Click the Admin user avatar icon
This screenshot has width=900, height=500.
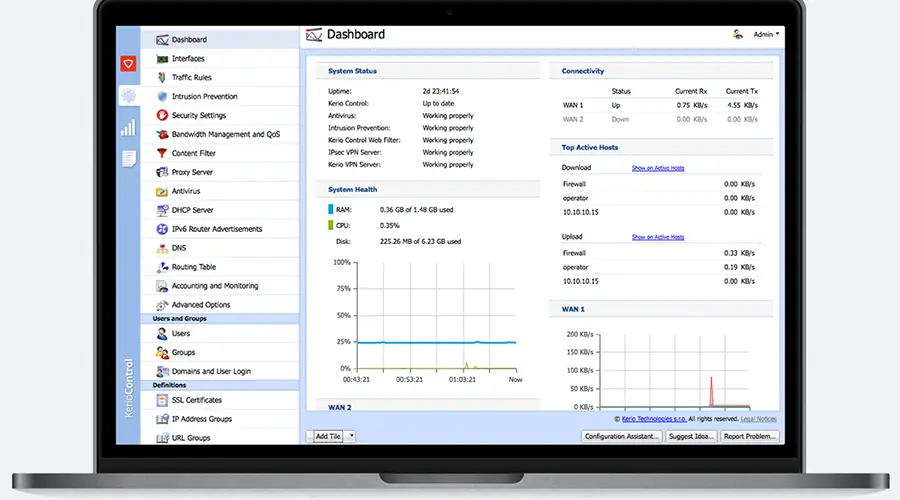pos(738,34)
